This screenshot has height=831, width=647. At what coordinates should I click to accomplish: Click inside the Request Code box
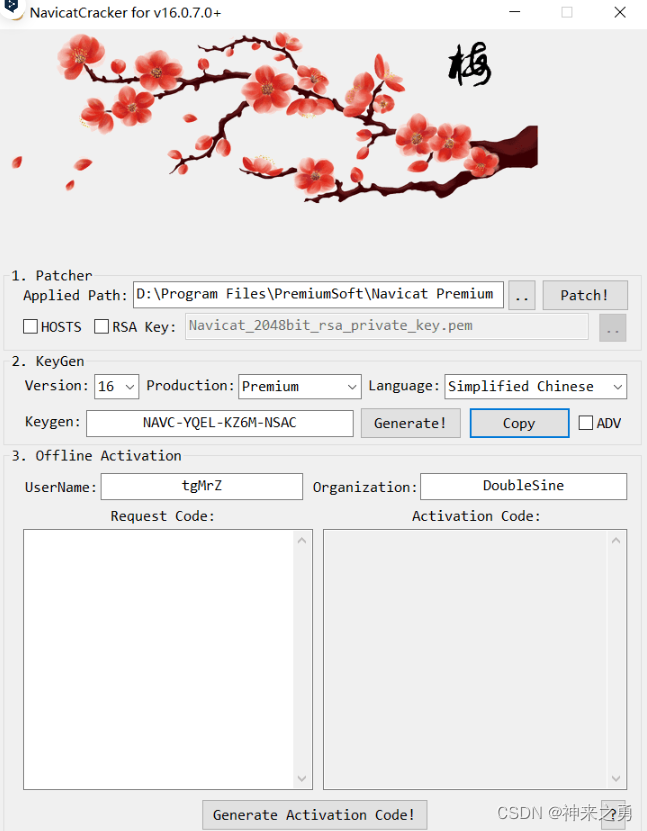coord(159,659)
